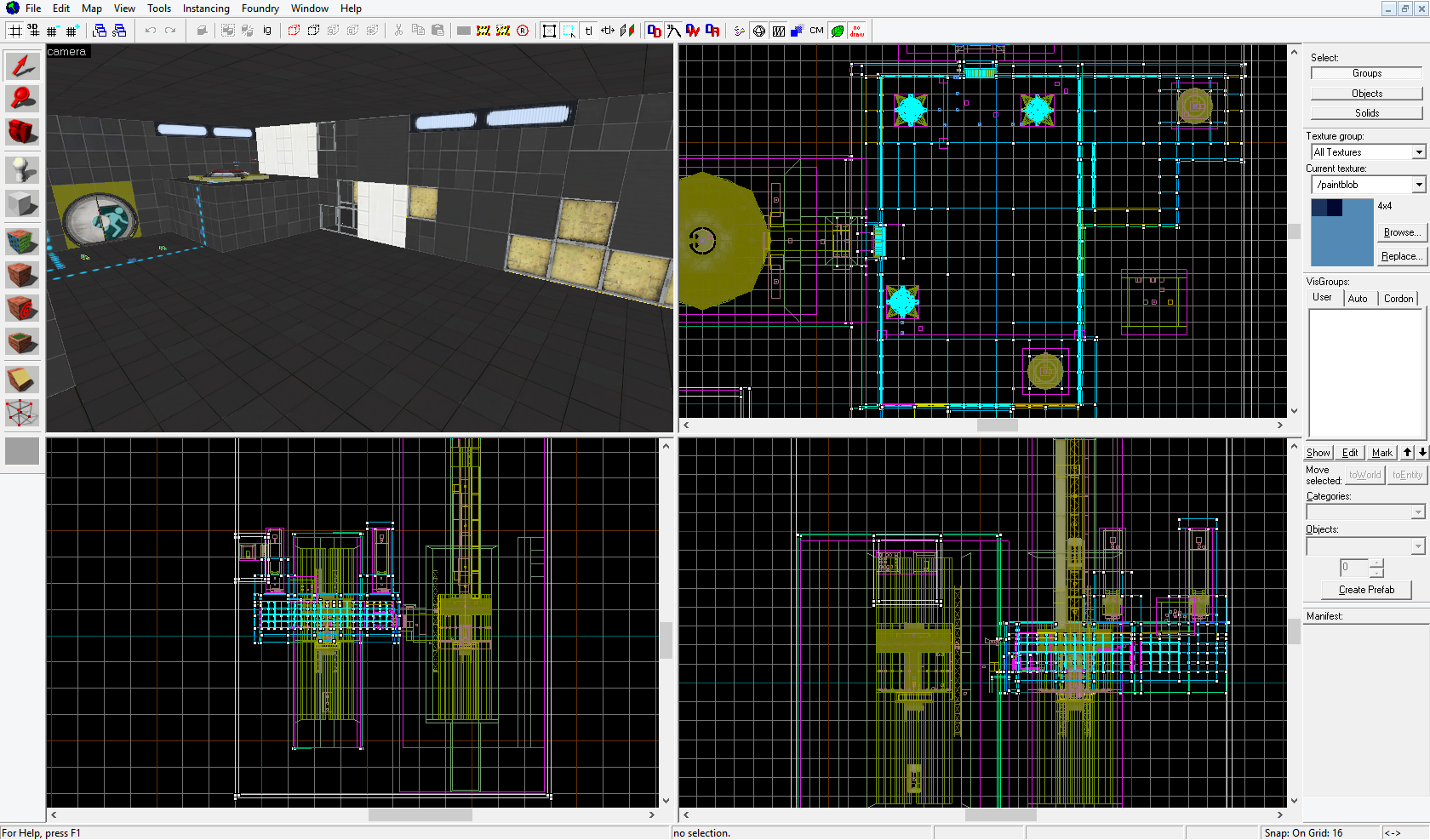Pick the Entity tool lightbulb

click(22, 169)
